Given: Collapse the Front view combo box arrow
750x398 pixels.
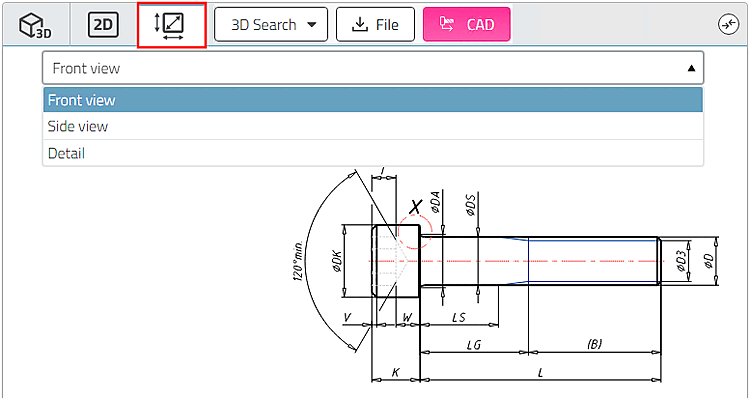Looking at the screenshot, I should (x=691, y=68).
